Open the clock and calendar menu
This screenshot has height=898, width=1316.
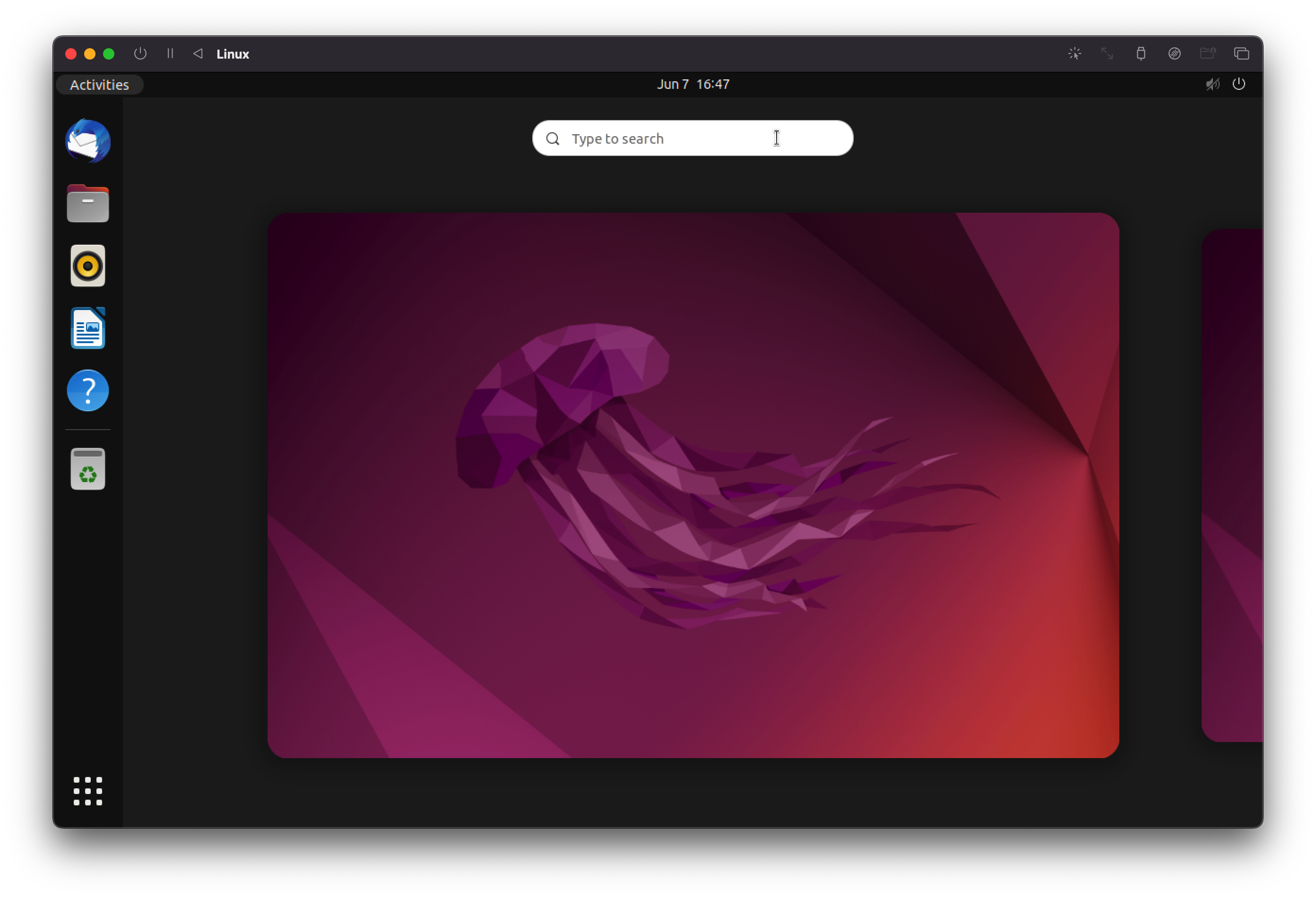point(693,84)
